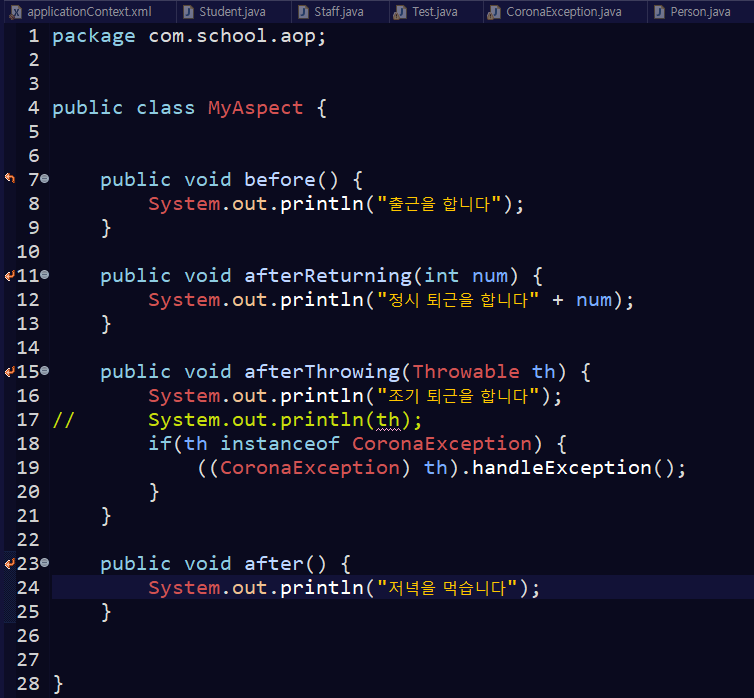
Task: Click the int num parameter on line 11
Action: coord(465,276)
